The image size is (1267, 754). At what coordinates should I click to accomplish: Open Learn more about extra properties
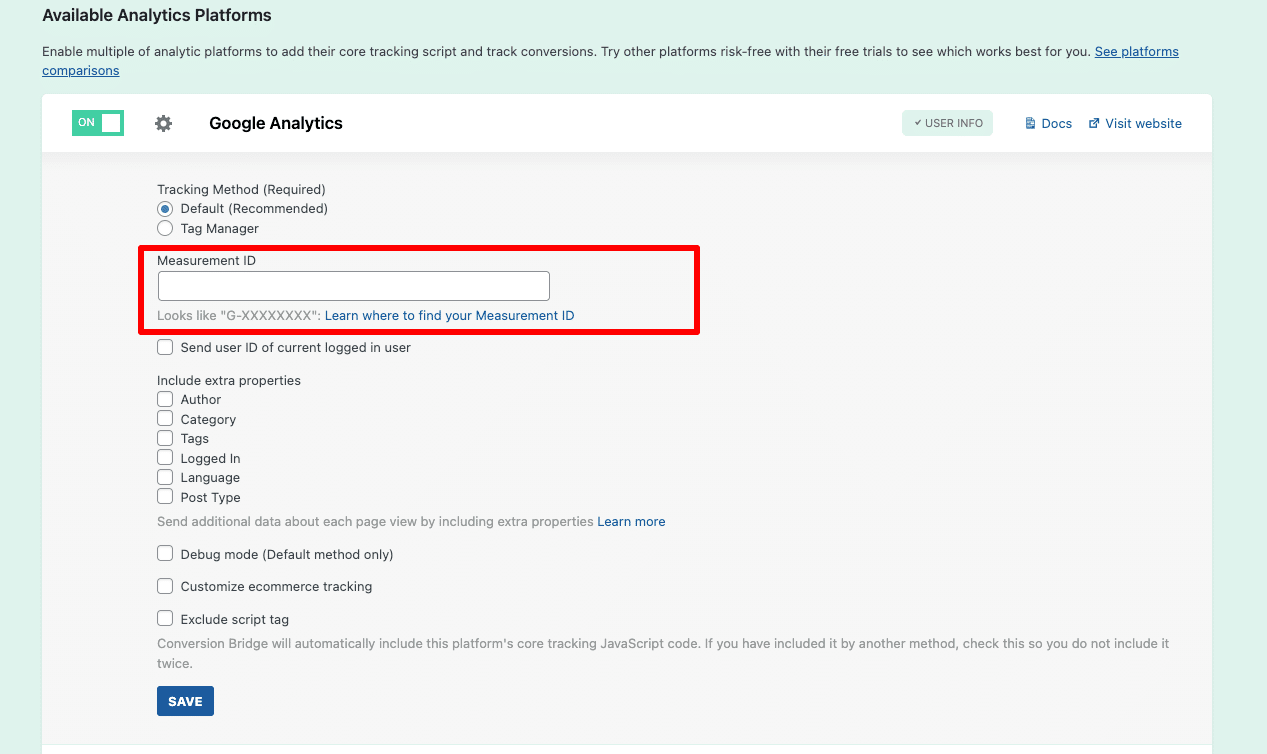pyautogui.click(x=631, y=521)
